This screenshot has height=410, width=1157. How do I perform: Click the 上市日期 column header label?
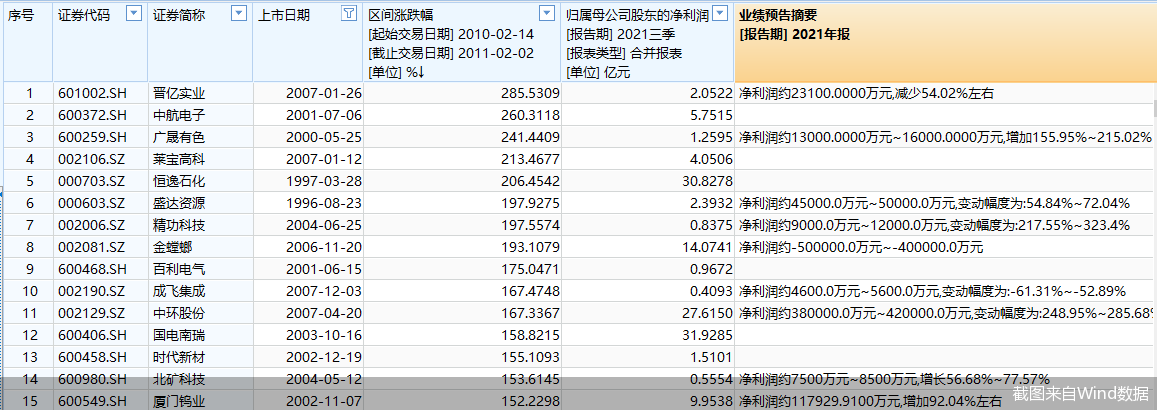(x=284, y=15)
